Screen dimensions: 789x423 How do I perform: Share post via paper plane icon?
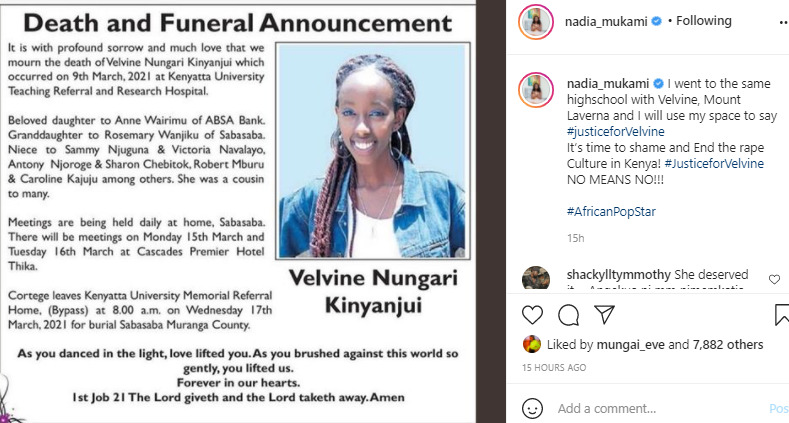point(604,314)
